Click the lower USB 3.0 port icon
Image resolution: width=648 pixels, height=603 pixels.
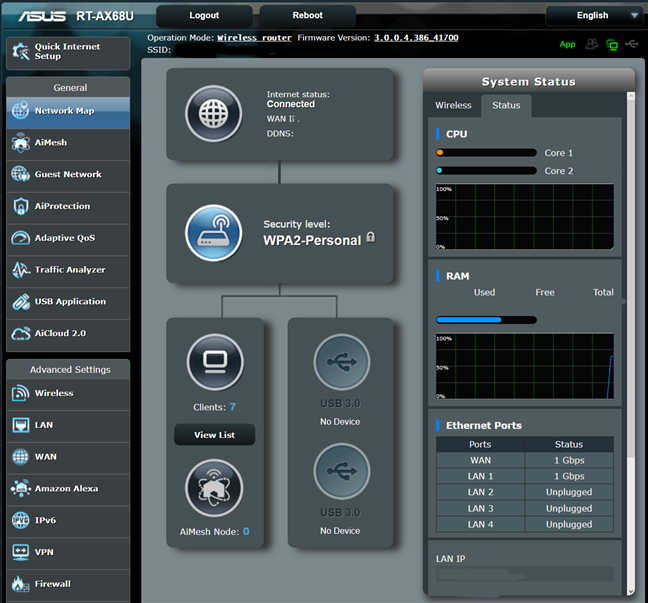point(341,472)
